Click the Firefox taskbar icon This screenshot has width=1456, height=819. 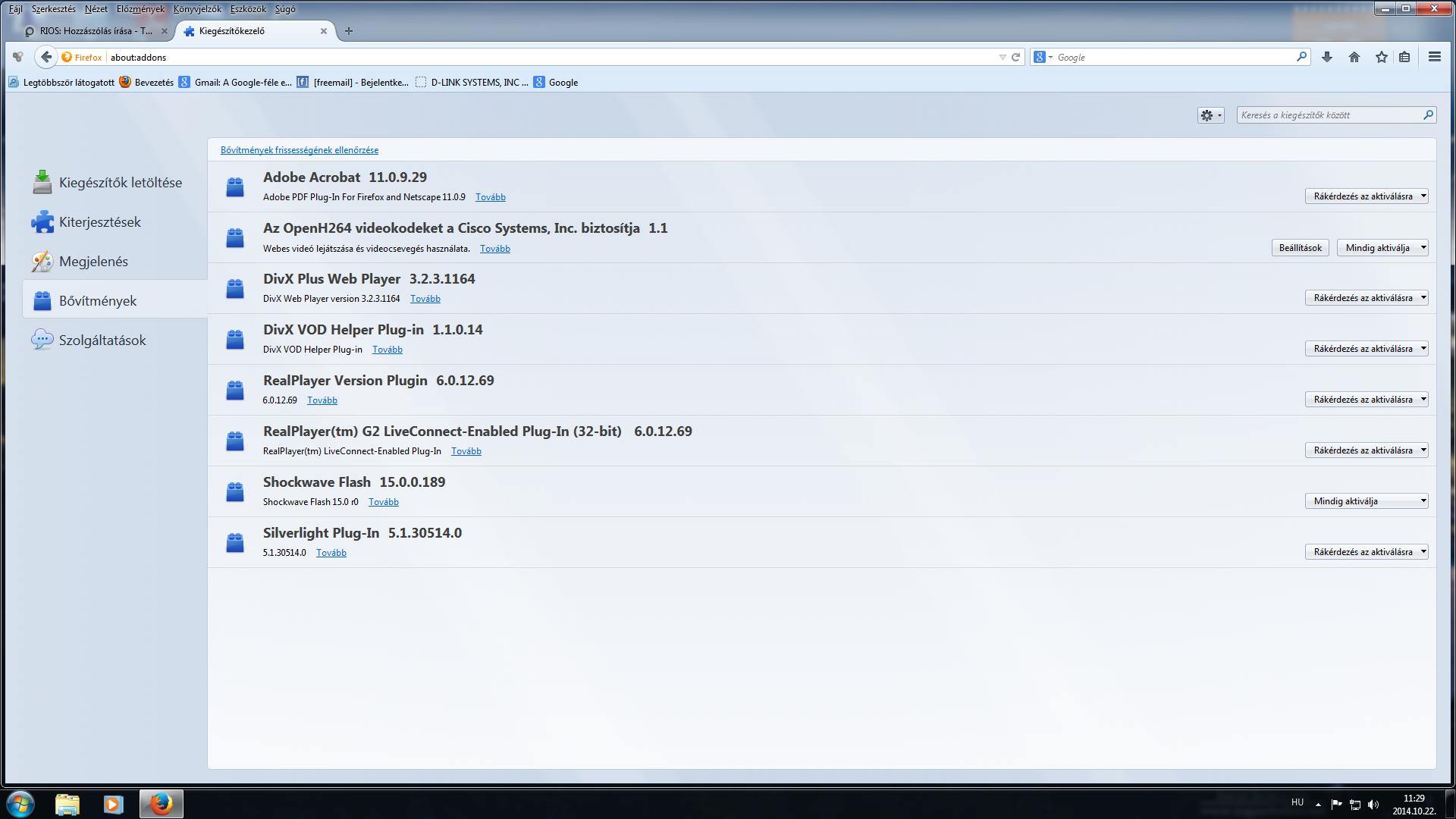[161, 804]
